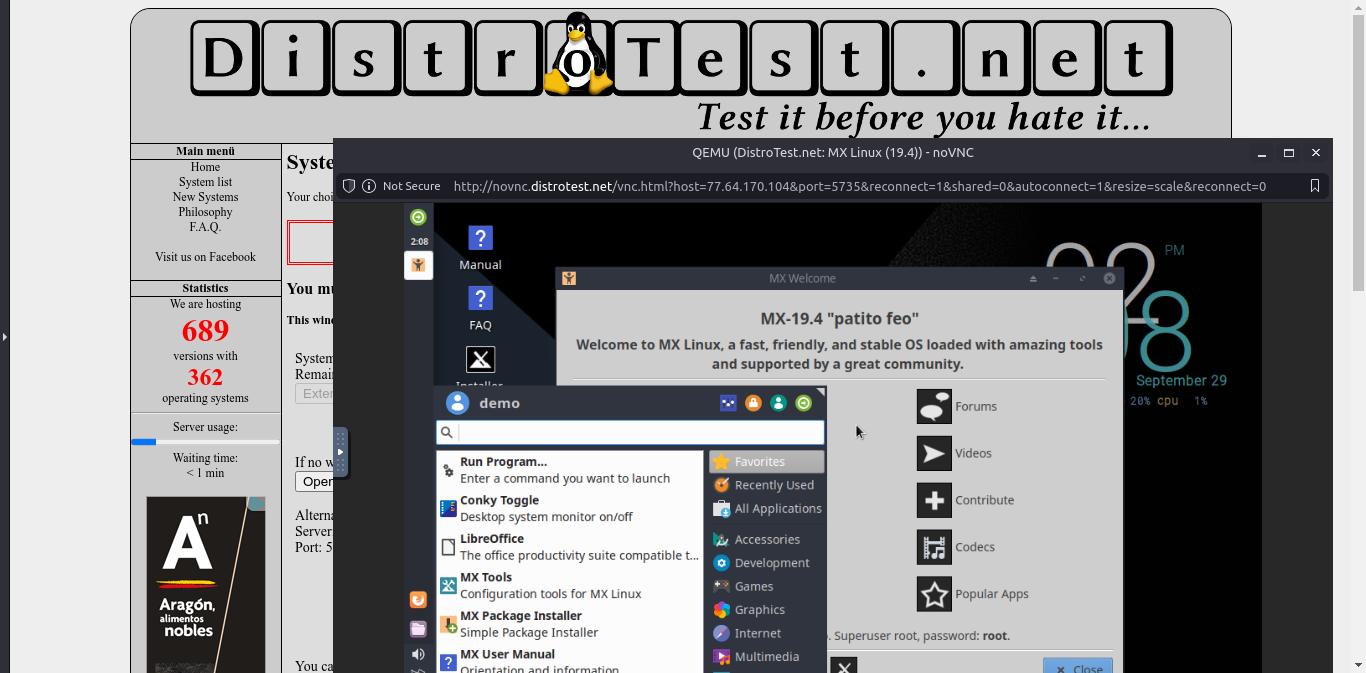1366x673 pixels.
Task: Open Videos in MX Welcome
Action: tap(954, 453)
